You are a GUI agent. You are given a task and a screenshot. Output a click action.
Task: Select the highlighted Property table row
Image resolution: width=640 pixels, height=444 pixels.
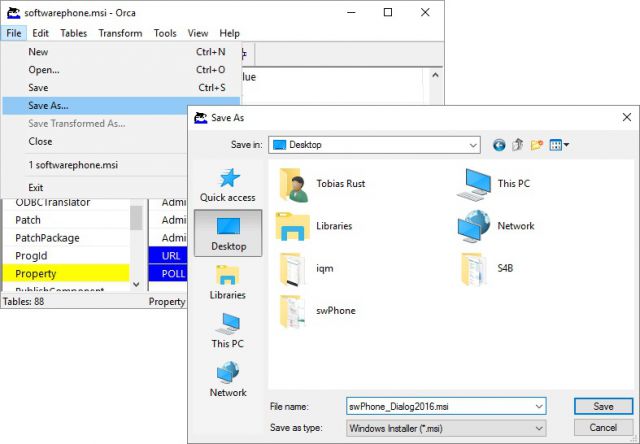pyautogui.click(x=66, y=274)
